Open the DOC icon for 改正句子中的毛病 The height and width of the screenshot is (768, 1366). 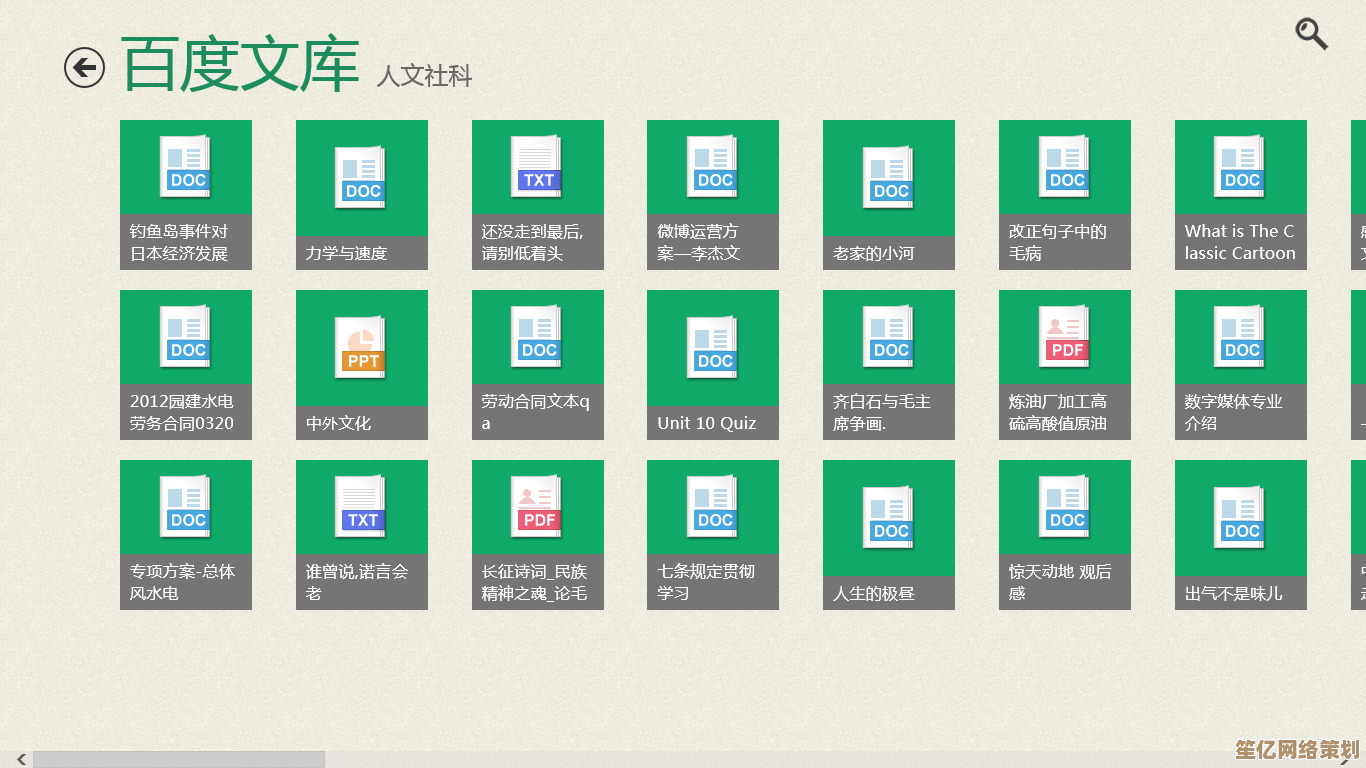point(1065,166)
